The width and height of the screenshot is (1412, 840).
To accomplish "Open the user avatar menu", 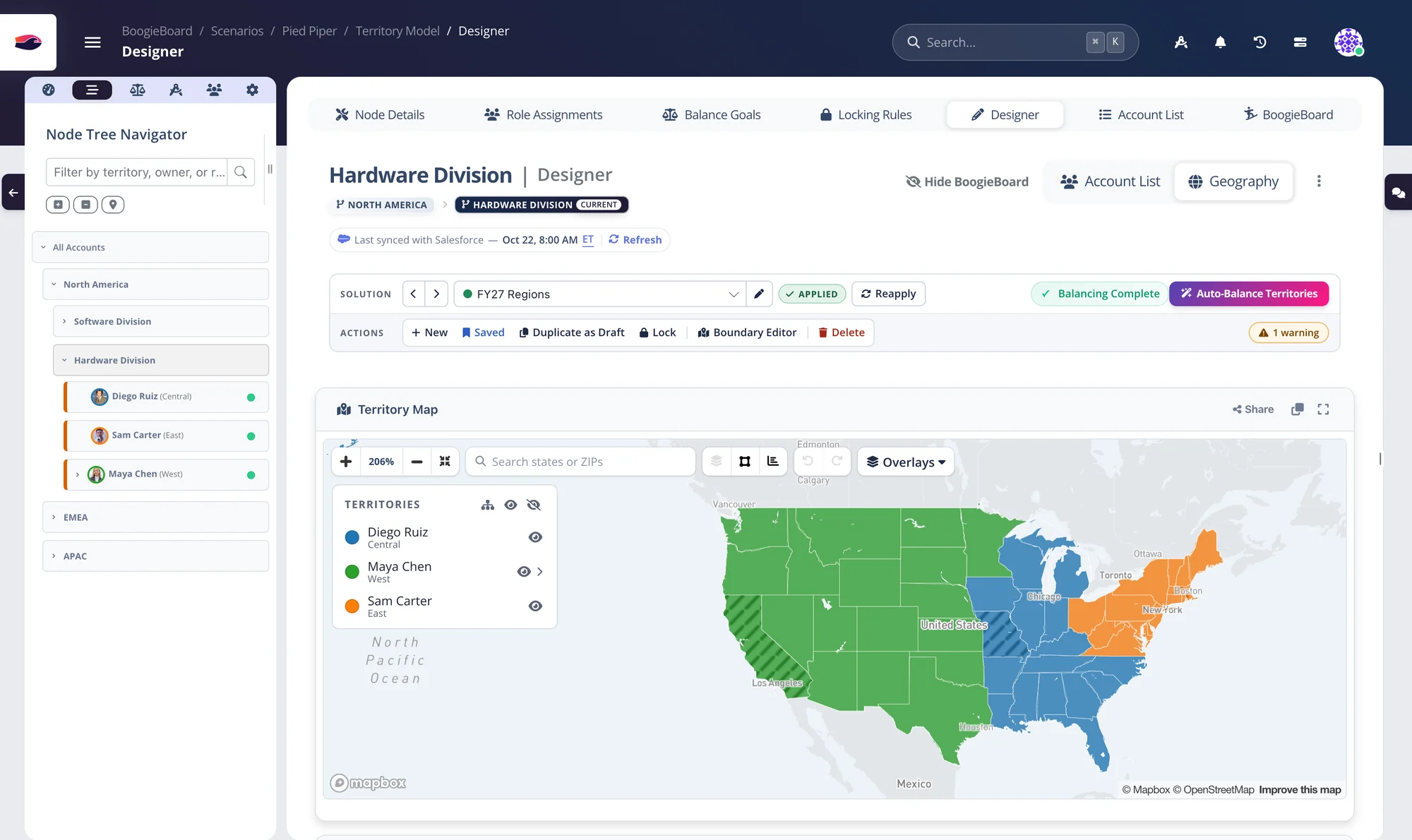I will point(1348,42).
